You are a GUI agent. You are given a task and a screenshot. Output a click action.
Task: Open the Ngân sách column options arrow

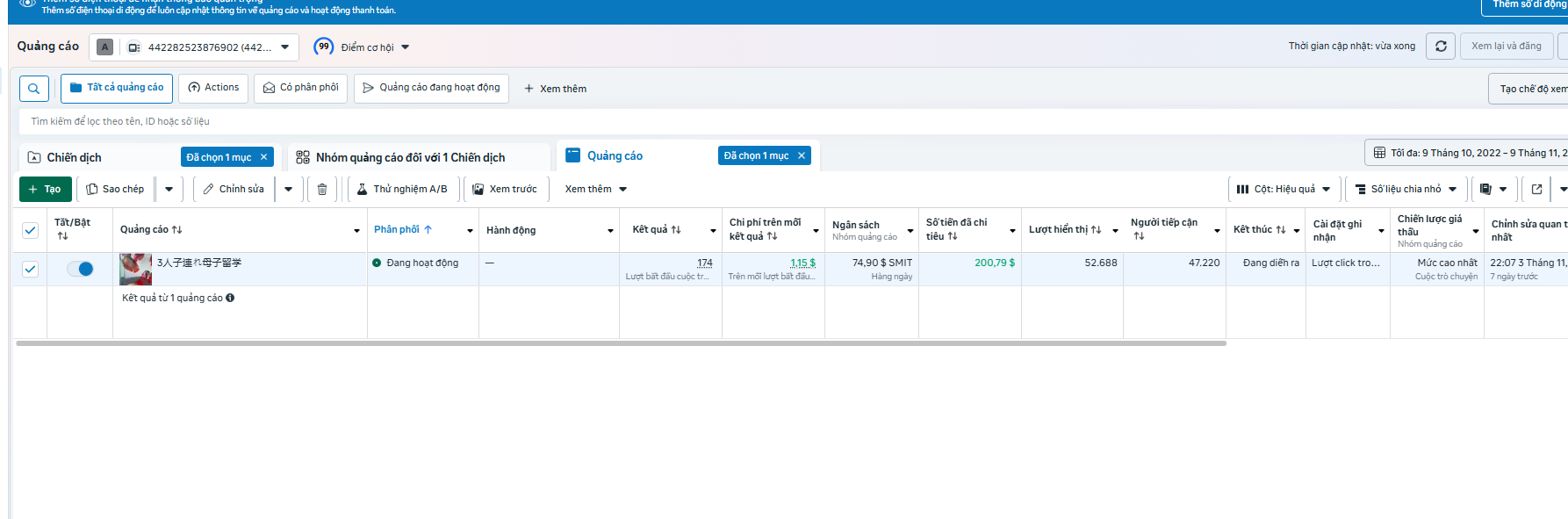910,231
